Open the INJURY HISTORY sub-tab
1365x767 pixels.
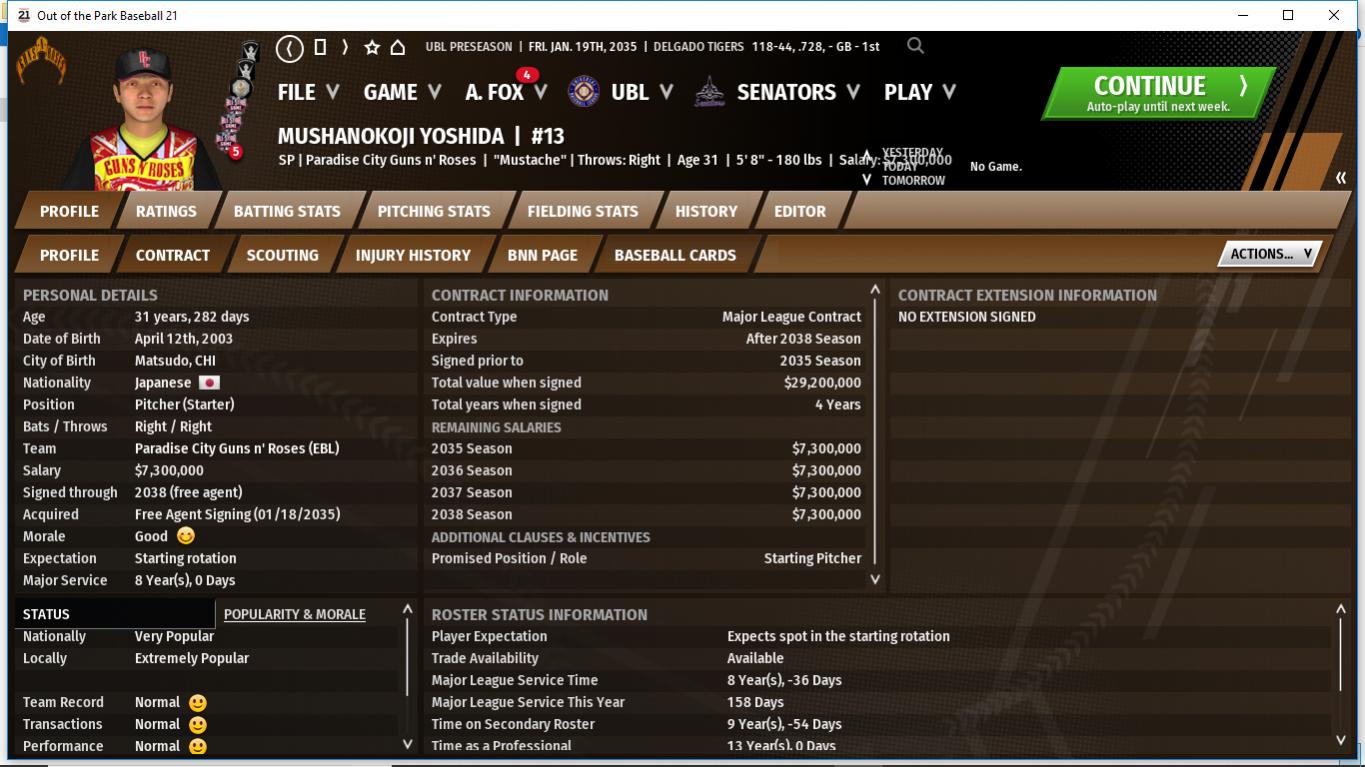[x=413, y=255]
